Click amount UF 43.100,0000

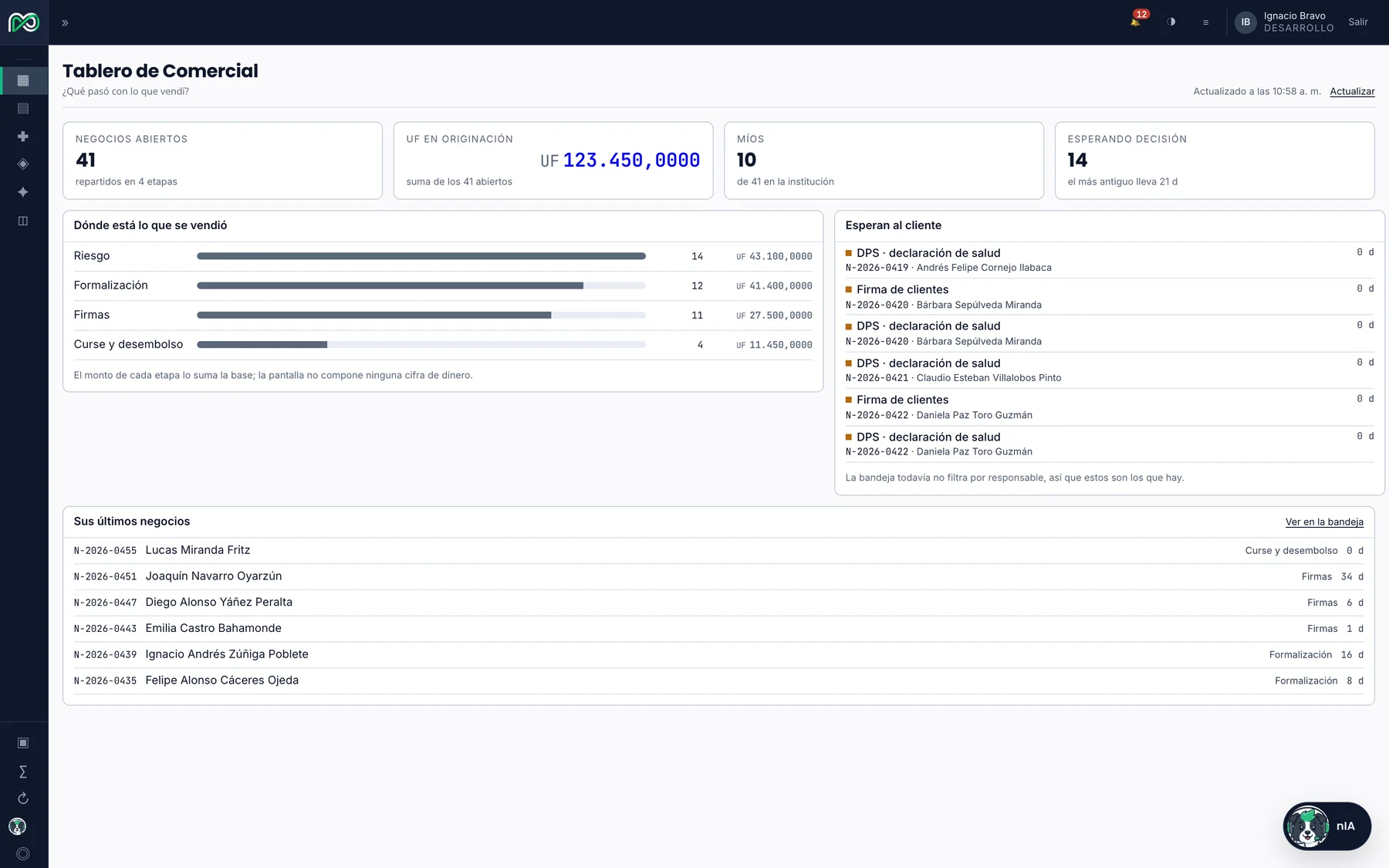774,256
